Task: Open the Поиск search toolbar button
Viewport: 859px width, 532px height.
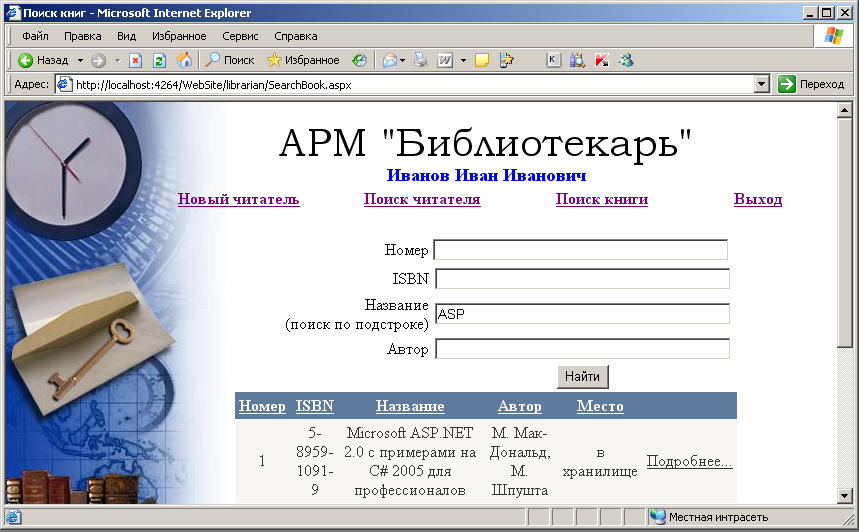Action: point(230,60)
